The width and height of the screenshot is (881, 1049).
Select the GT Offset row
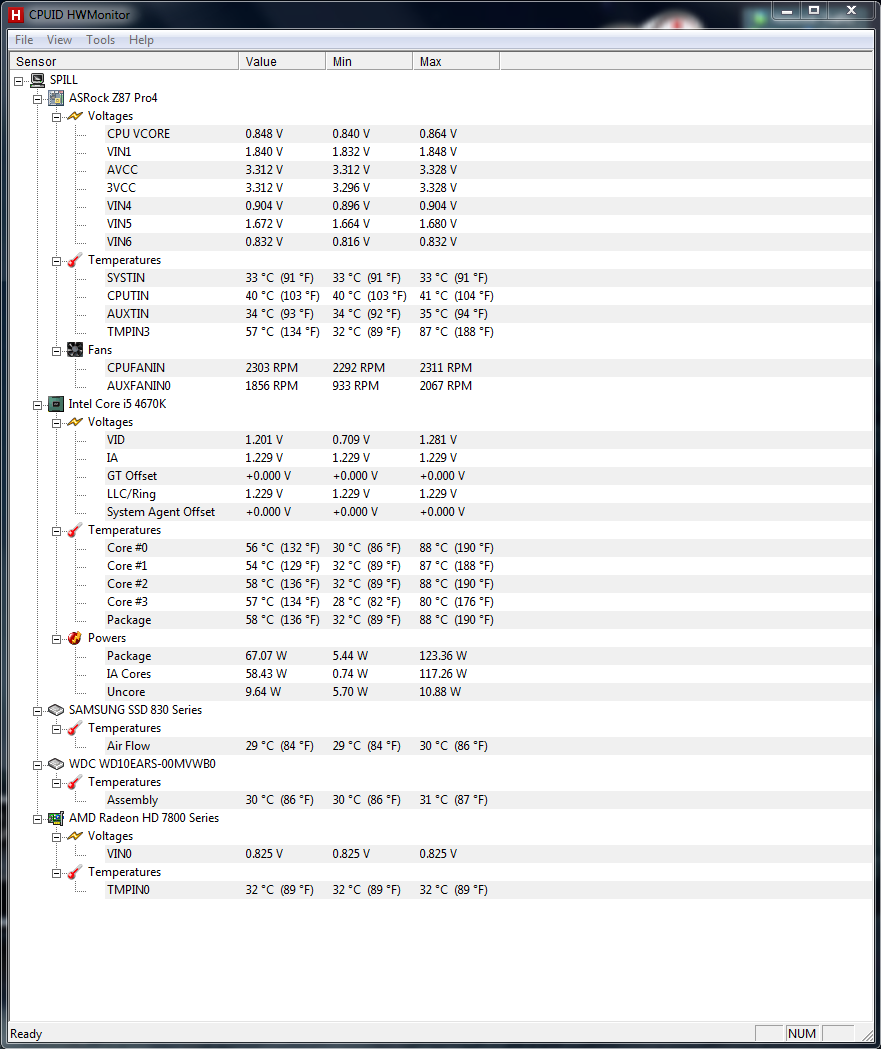488,476
